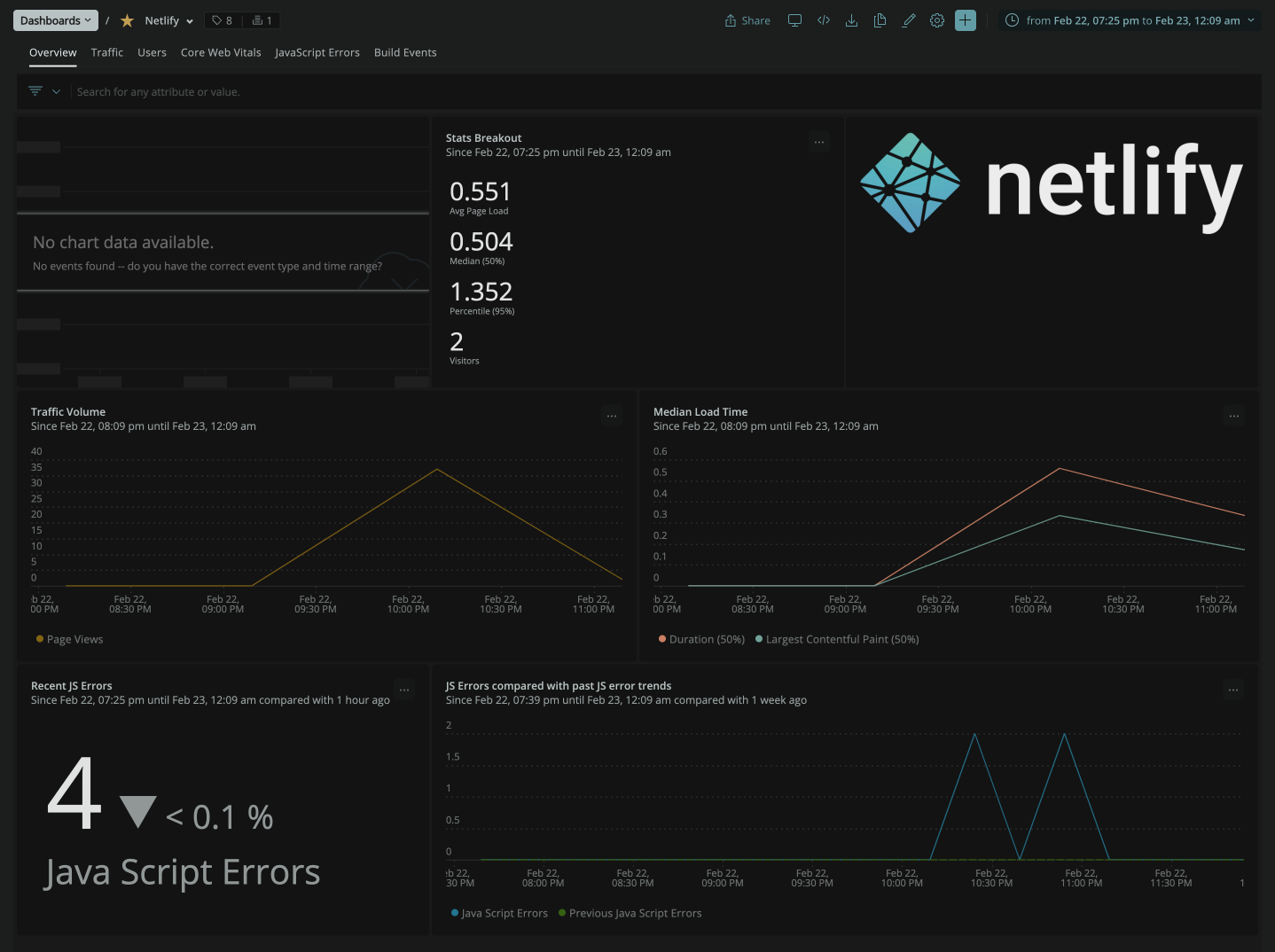Click the big 4 JavaScript errors count
Image resolution: width=1275 pixels, height=952 pixels.
[74, 793]
